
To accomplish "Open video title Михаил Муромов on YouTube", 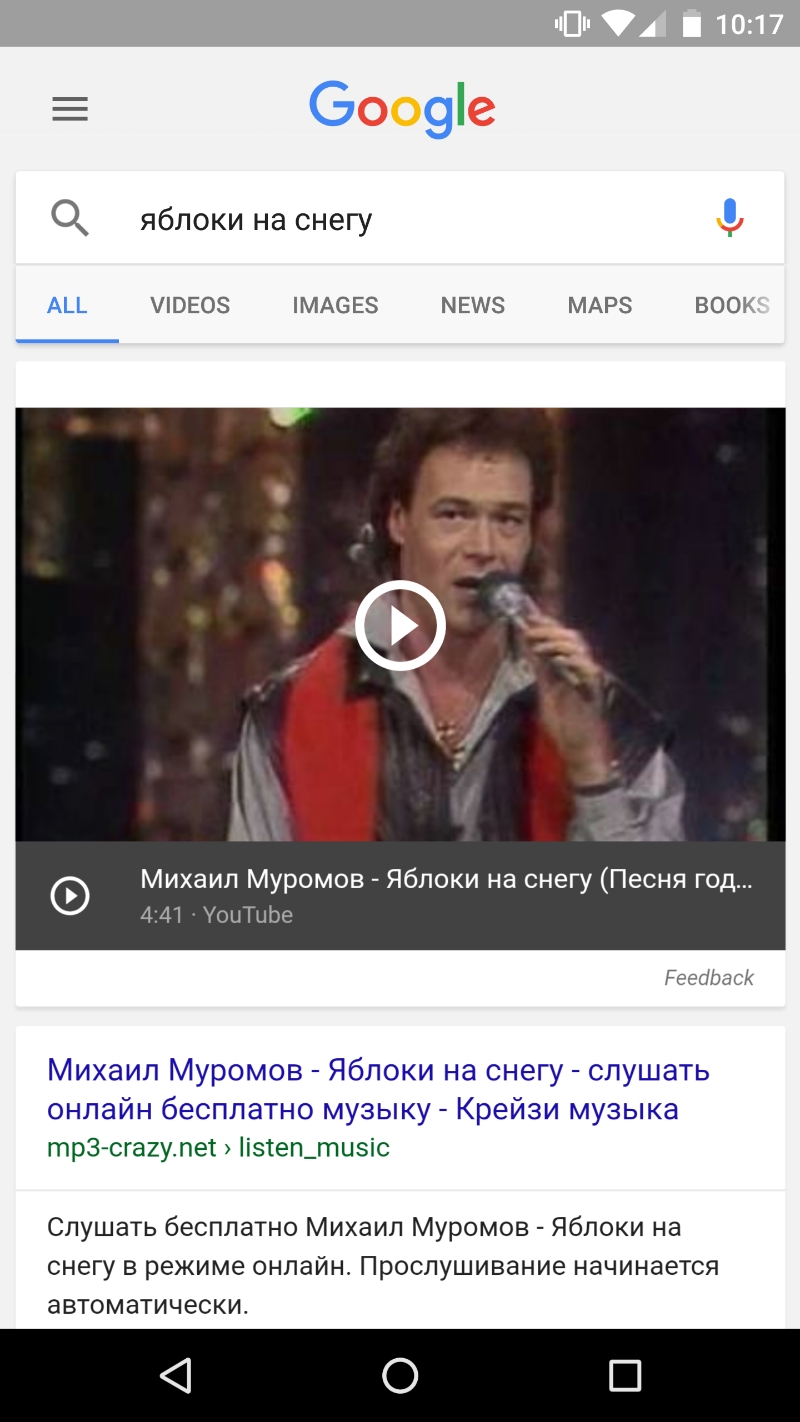I will point(446,879).
